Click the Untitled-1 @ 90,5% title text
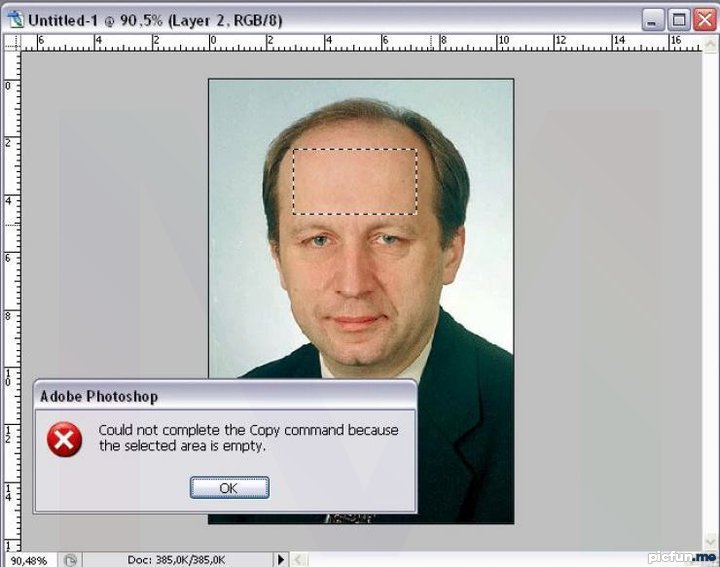The height and width of the screenshot is (567, 720). [155, 21]
